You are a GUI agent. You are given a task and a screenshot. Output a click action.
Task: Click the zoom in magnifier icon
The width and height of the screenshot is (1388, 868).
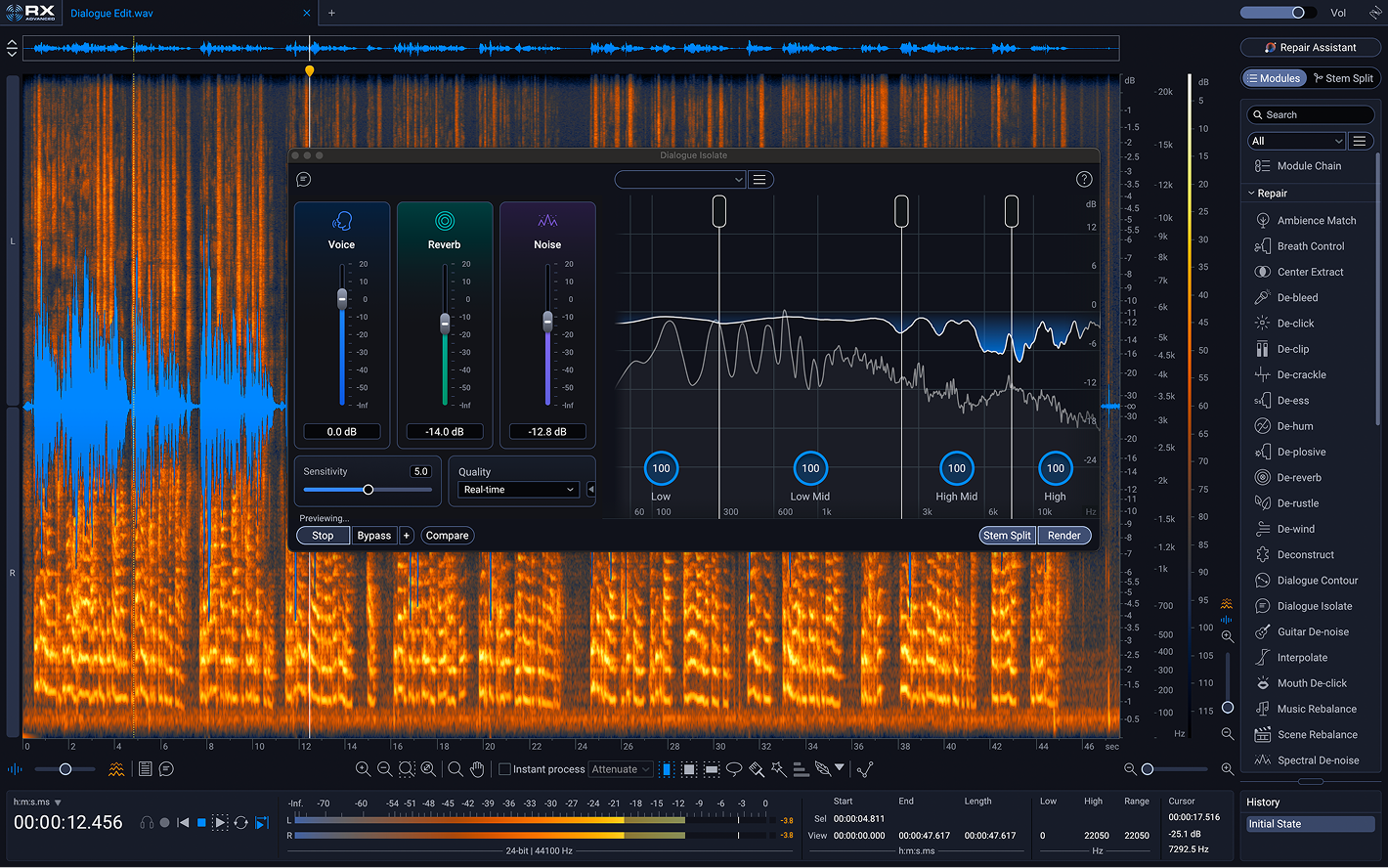[363, 769]
